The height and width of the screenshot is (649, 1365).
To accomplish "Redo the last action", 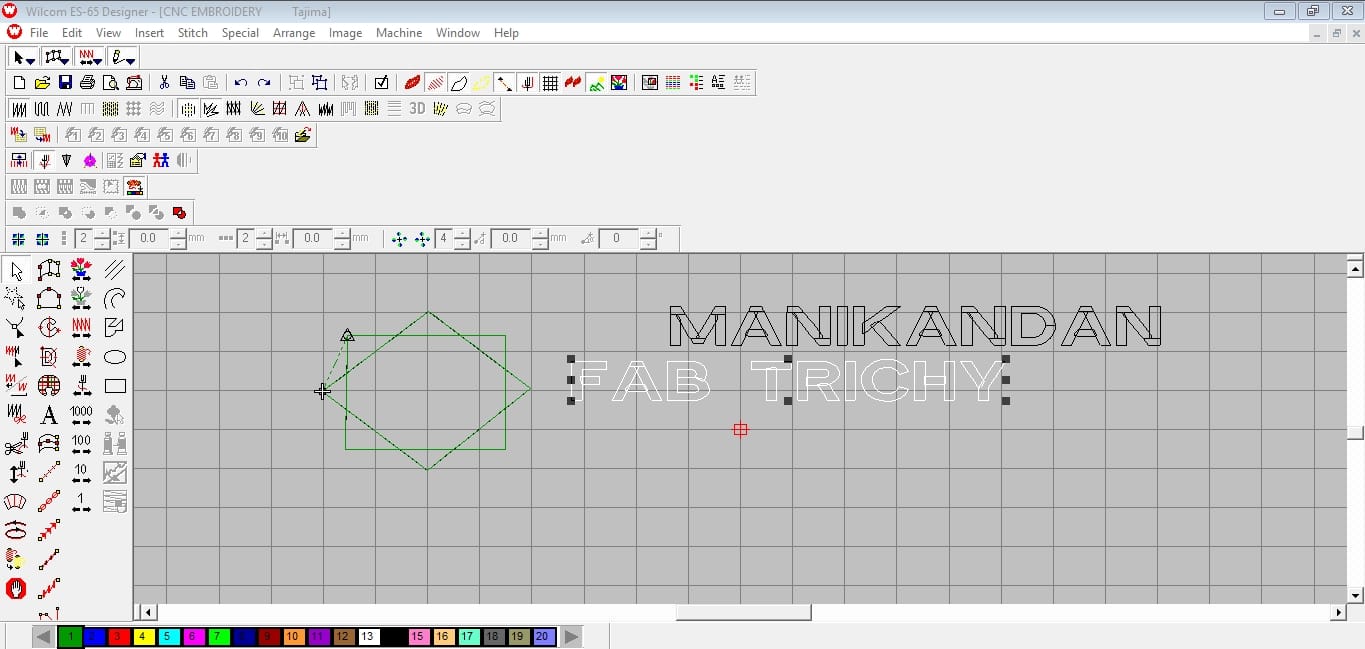I will coord(264,83).
